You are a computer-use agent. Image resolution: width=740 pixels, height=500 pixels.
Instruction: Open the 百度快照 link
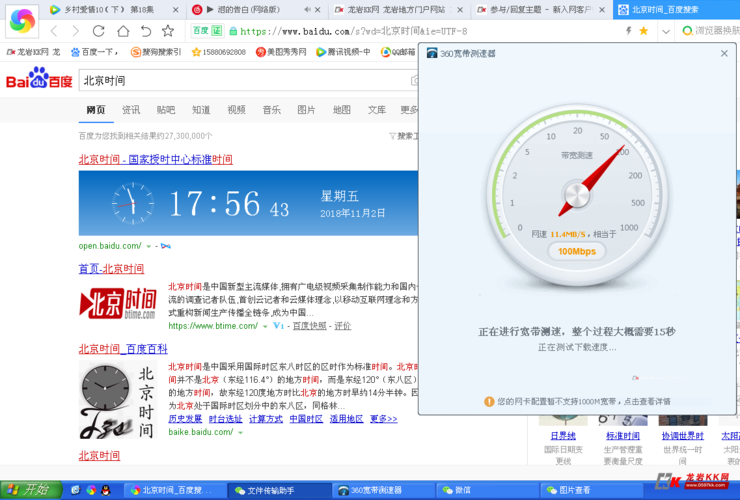tap(310, 326)
